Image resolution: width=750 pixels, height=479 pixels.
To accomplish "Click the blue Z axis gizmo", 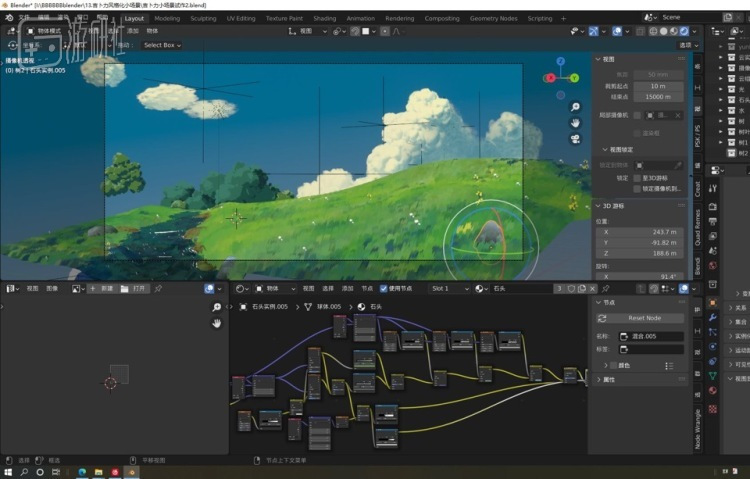I will coord(561,61).
